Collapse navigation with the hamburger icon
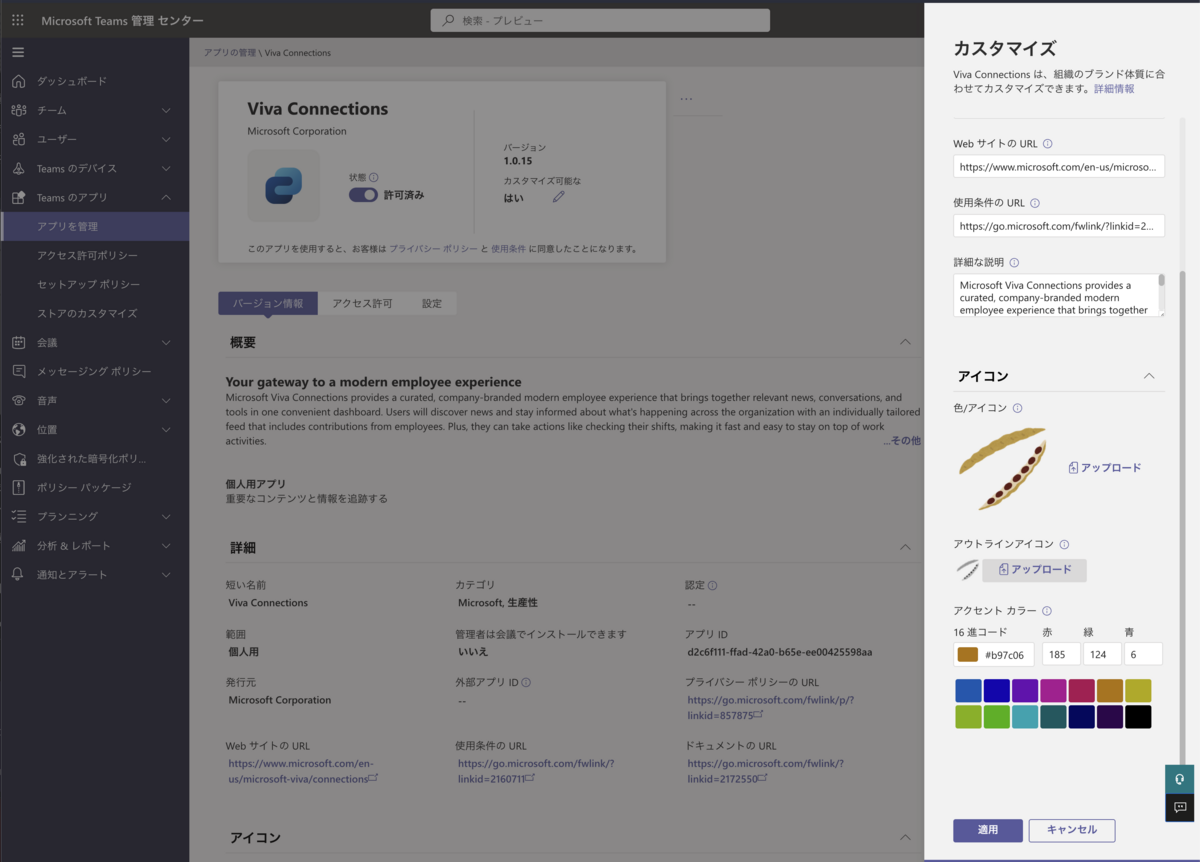1200x862 pixels. [18, 52]
